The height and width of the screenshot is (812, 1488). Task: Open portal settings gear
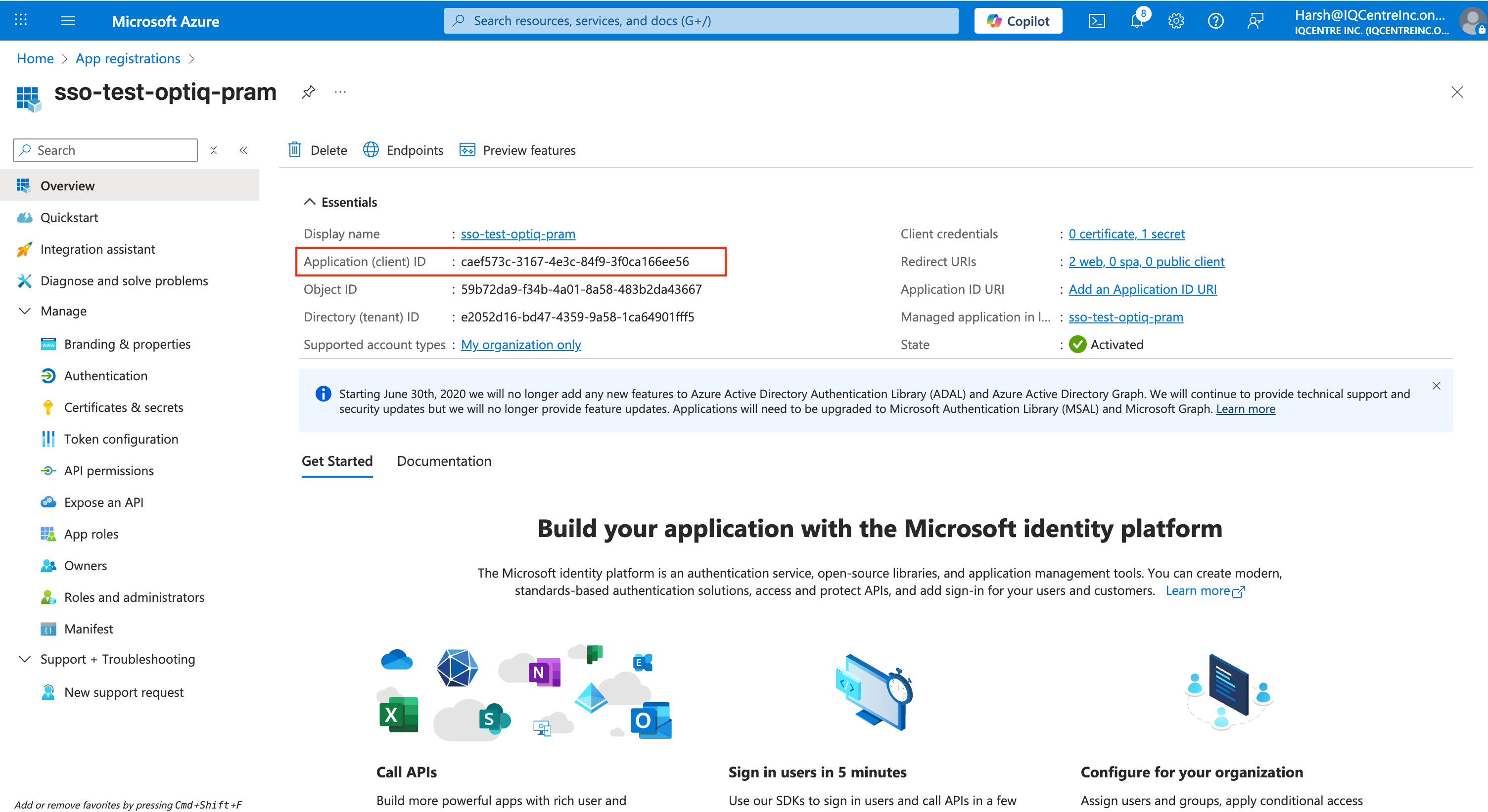tap(1176, 21)
